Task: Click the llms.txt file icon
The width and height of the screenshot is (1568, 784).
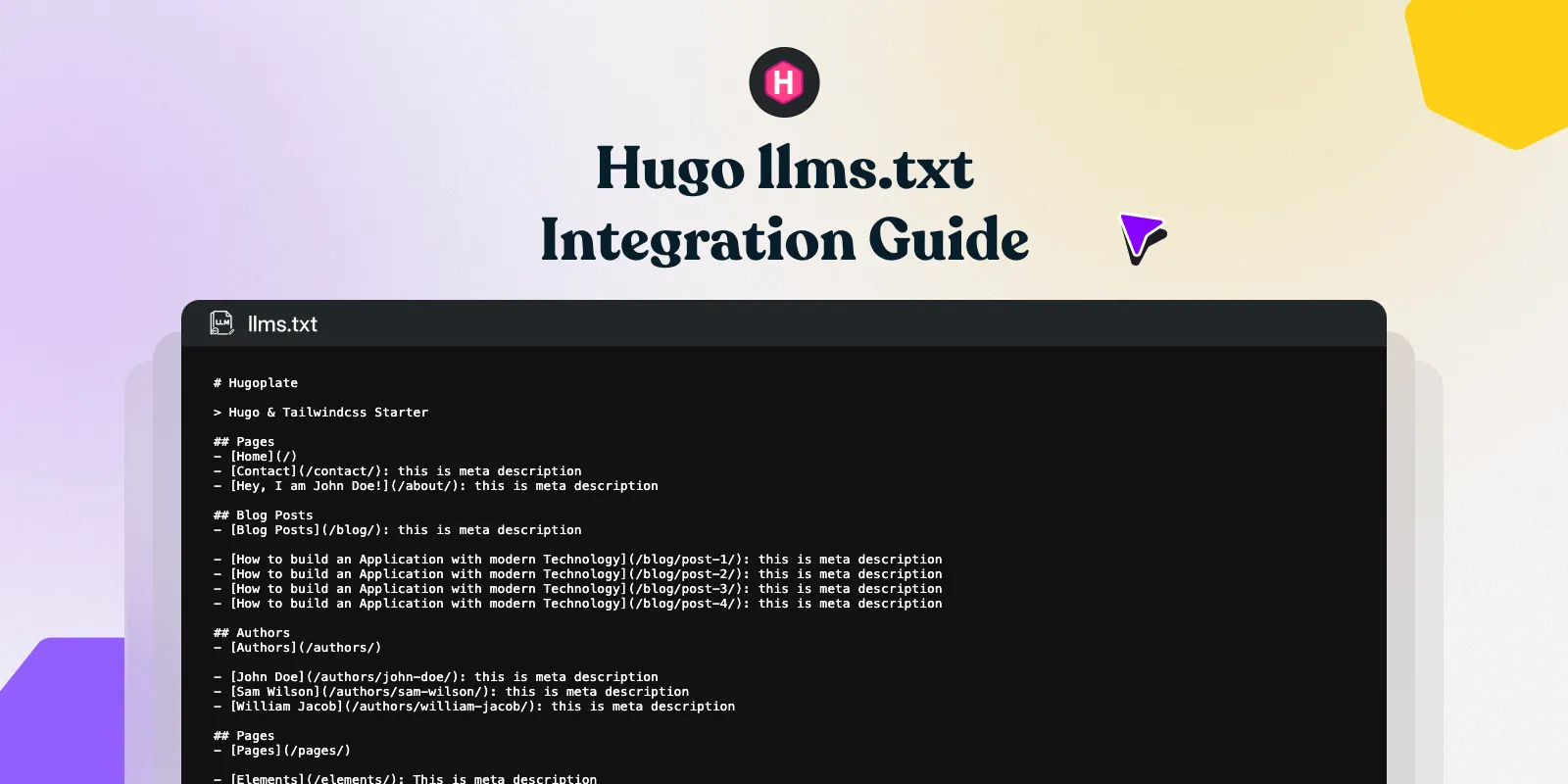Action: (222, 323)
